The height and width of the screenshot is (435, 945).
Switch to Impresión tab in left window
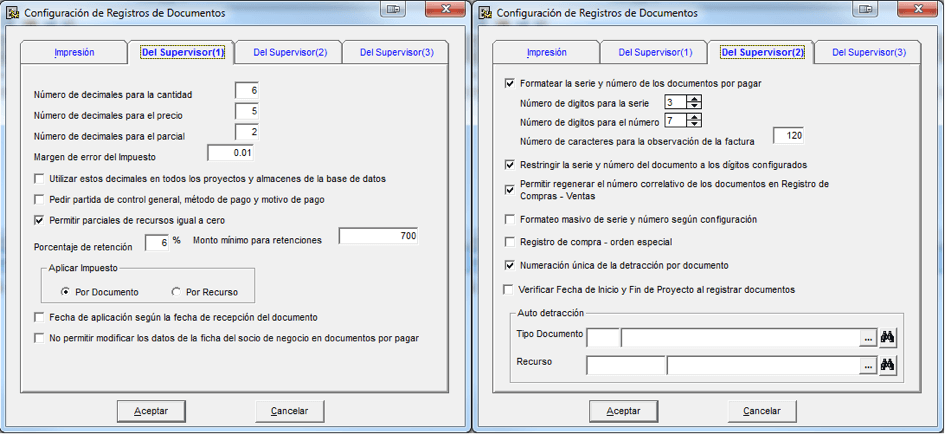click(x=74, y=52)
